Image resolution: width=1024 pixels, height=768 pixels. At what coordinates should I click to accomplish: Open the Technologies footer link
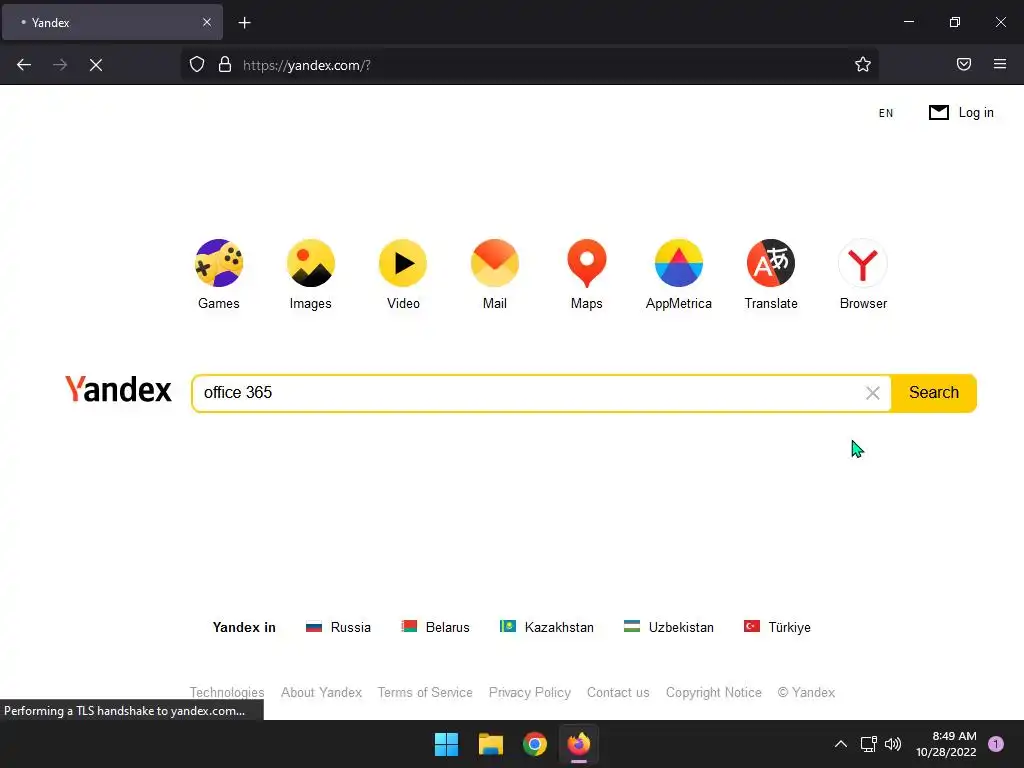pyautogui.click(x=227, y=692)
